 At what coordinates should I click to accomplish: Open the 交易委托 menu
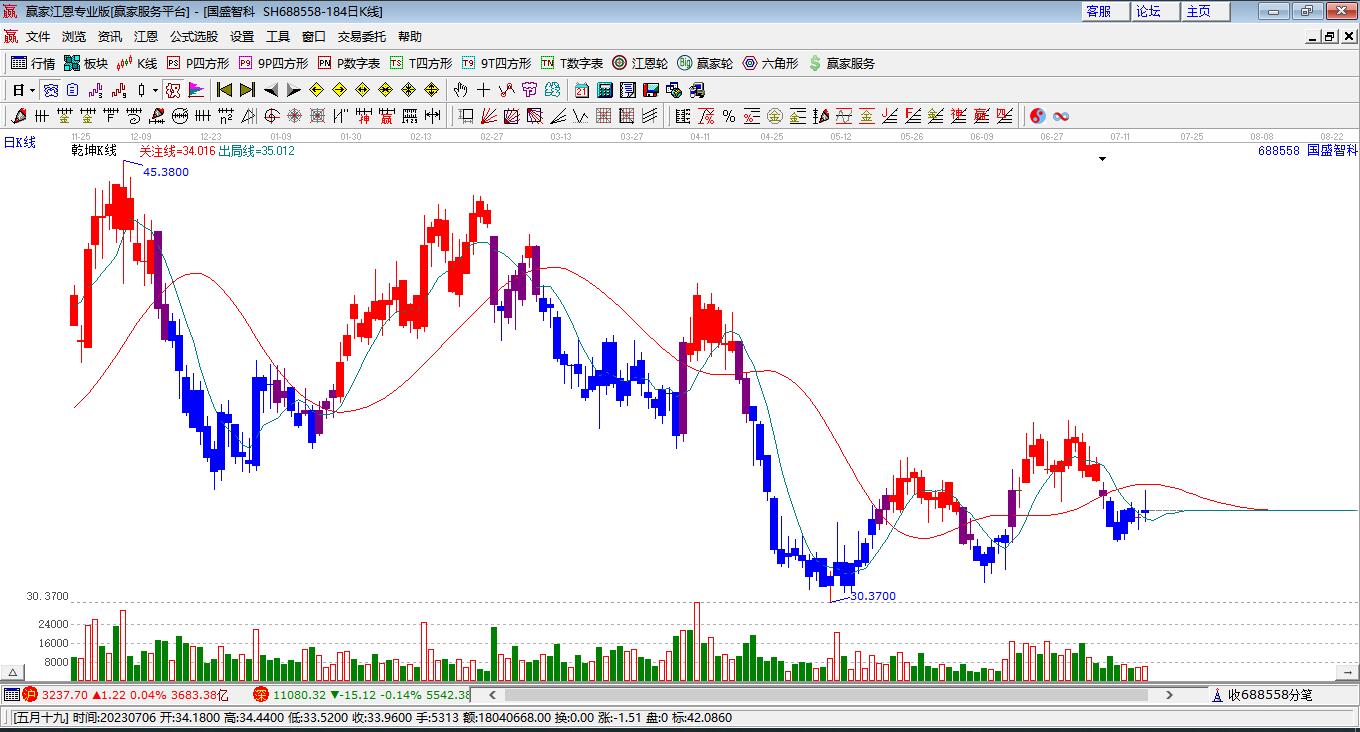[x=362, y=37]
